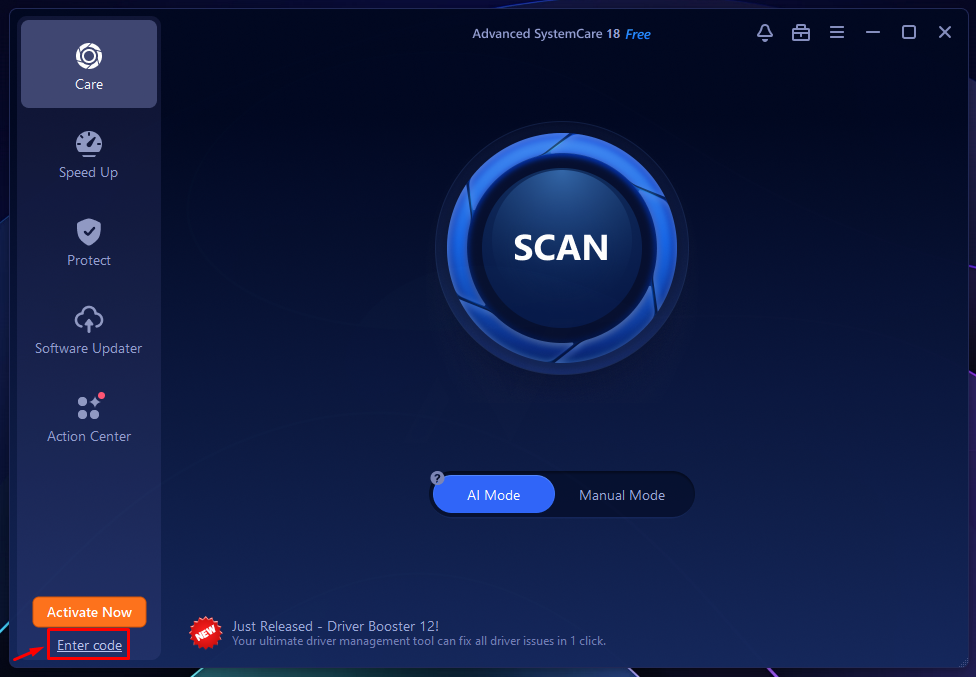Click the red NEW badge icon
976x677 pixels.
205,633
